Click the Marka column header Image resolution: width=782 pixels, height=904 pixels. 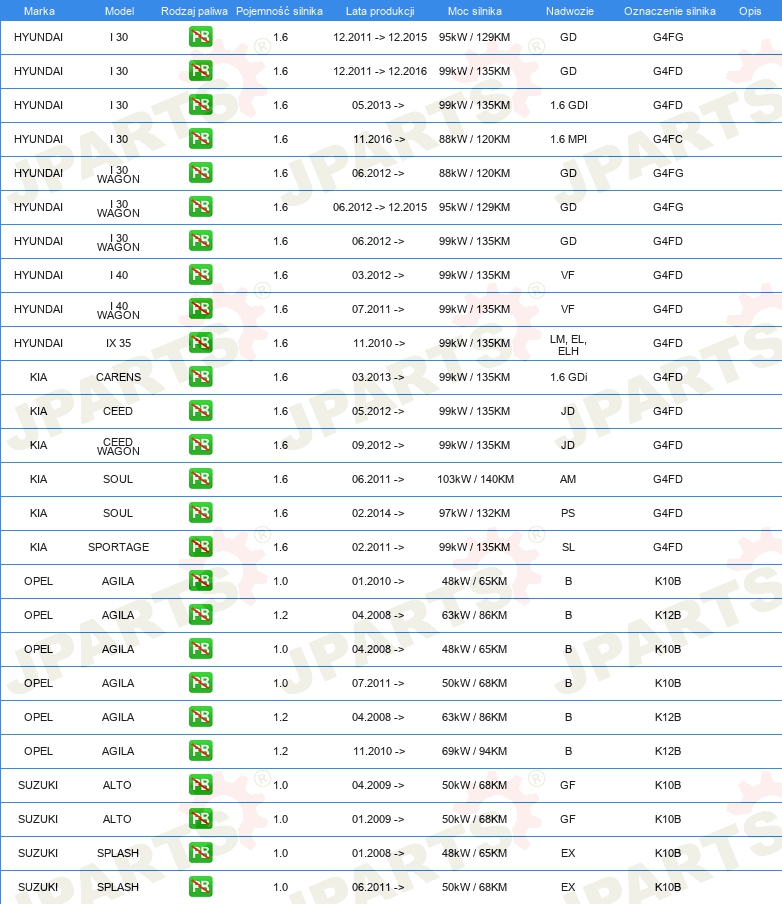39,11
